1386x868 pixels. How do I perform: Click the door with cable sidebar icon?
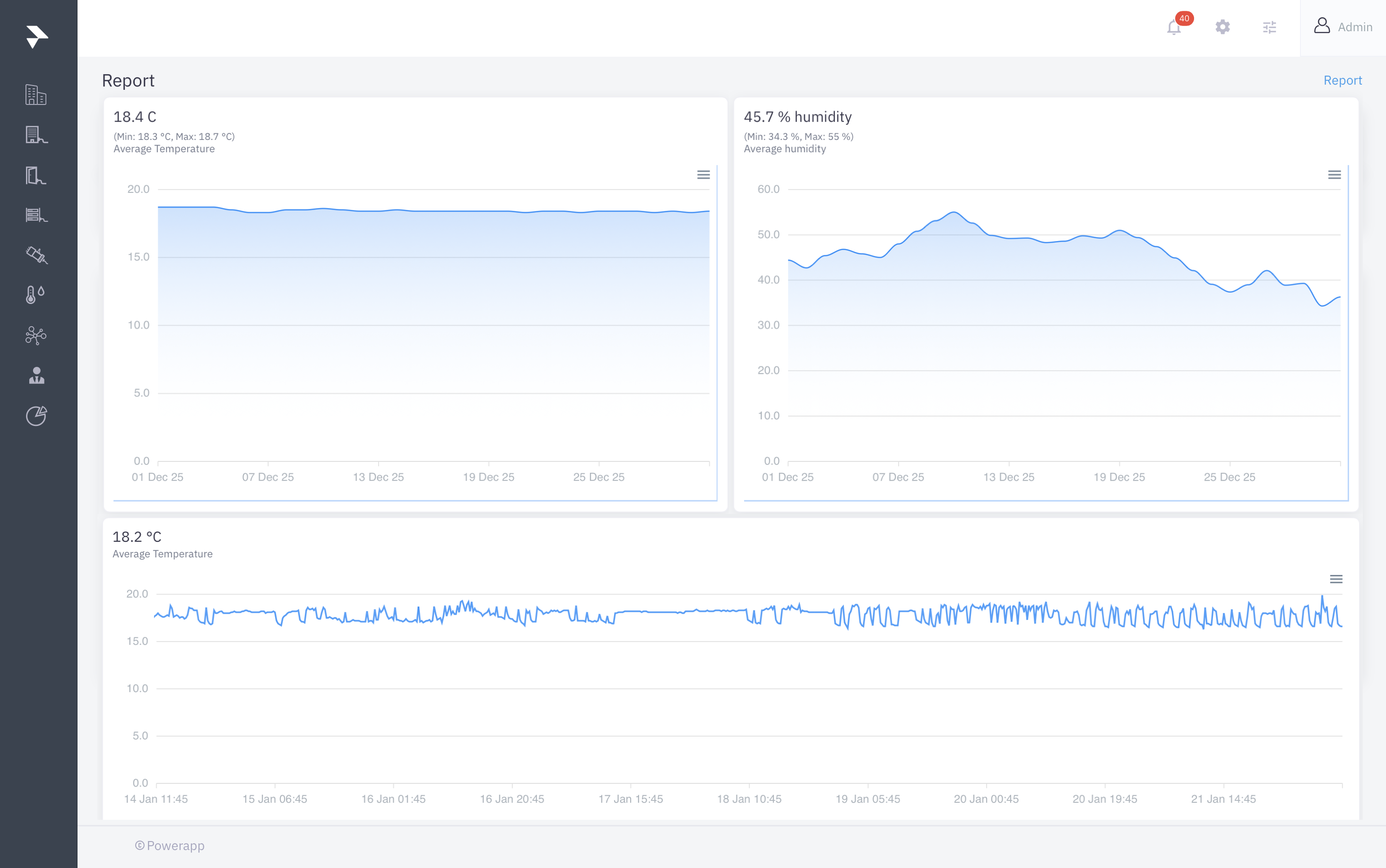point(35,175)
